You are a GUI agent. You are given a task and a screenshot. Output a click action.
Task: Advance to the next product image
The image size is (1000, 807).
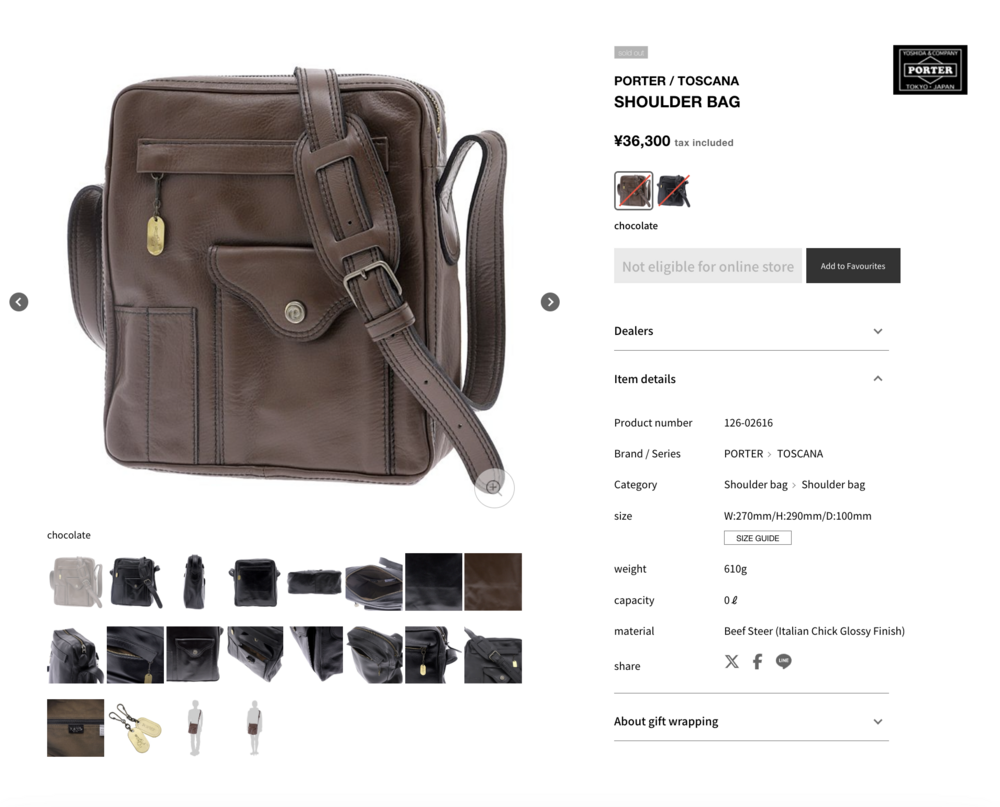(x=550, y=302)
